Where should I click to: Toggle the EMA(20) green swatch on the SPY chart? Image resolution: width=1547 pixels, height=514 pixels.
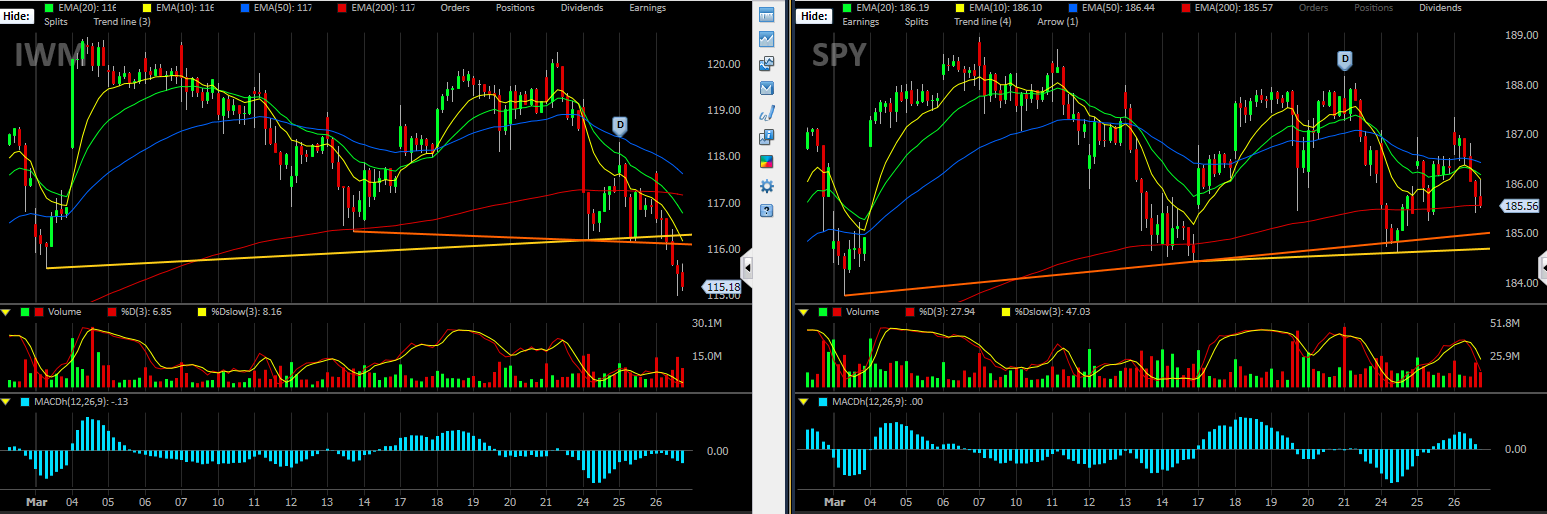click(x=847, y=8)
